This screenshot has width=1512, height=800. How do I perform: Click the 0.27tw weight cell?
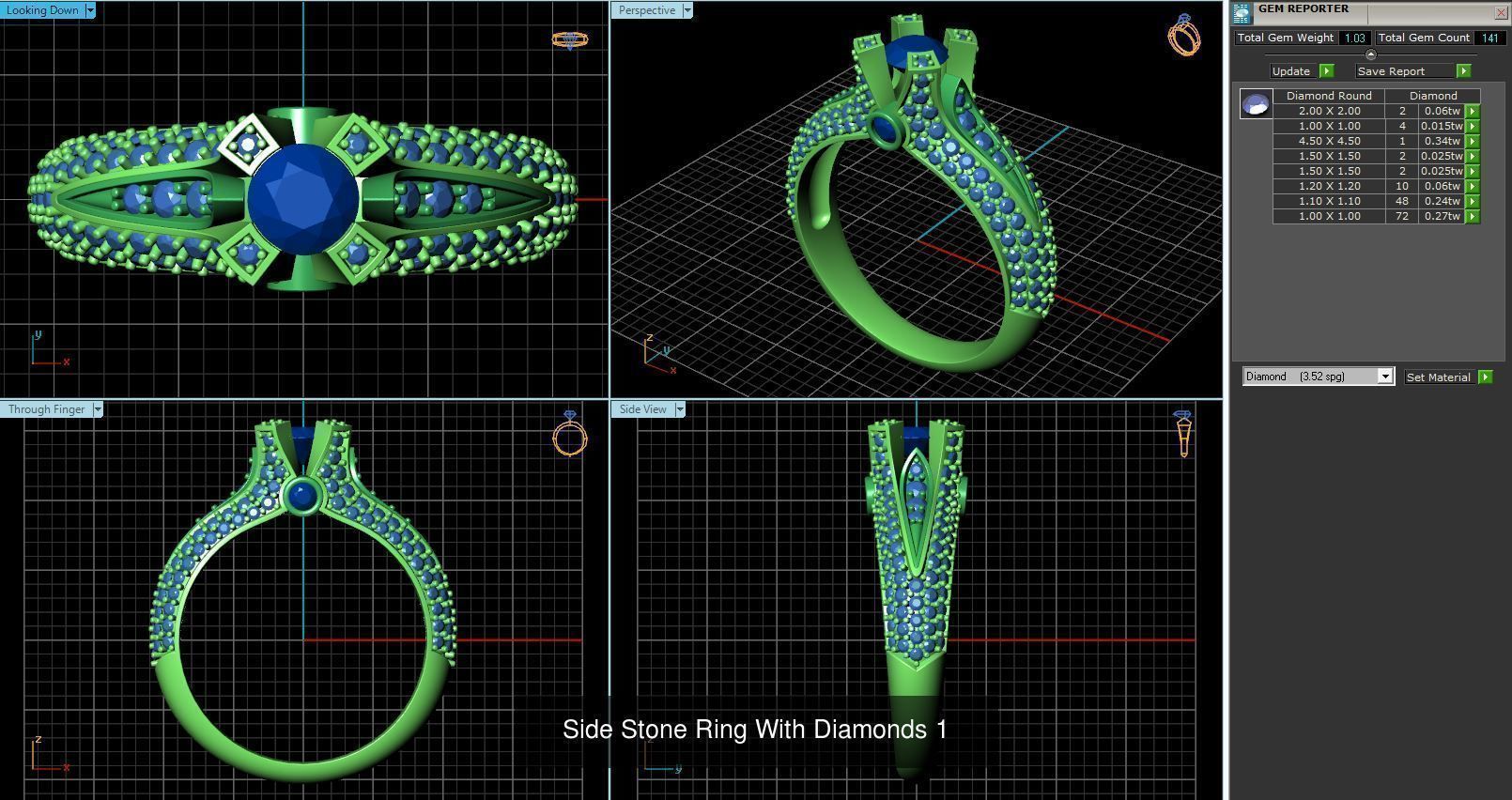pyautogui.click(x=1442, y=216)
